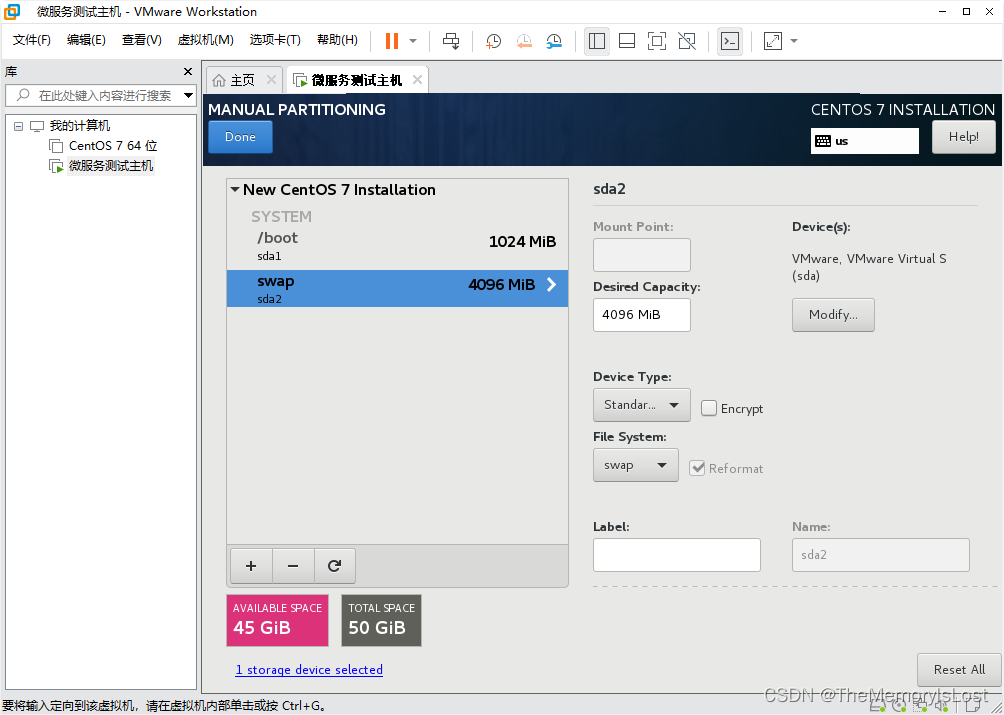The height and width of the screenshot is (715, 1004).
Task: Click the VMware Workstation app logo icon
Action: point(12,12)
